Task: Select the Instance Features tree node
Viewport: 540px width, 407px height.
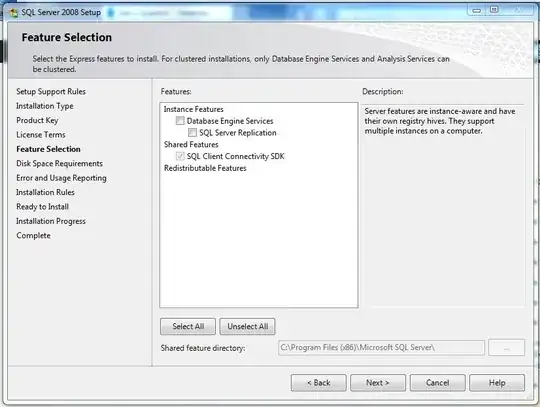Action: click(194, 109)
